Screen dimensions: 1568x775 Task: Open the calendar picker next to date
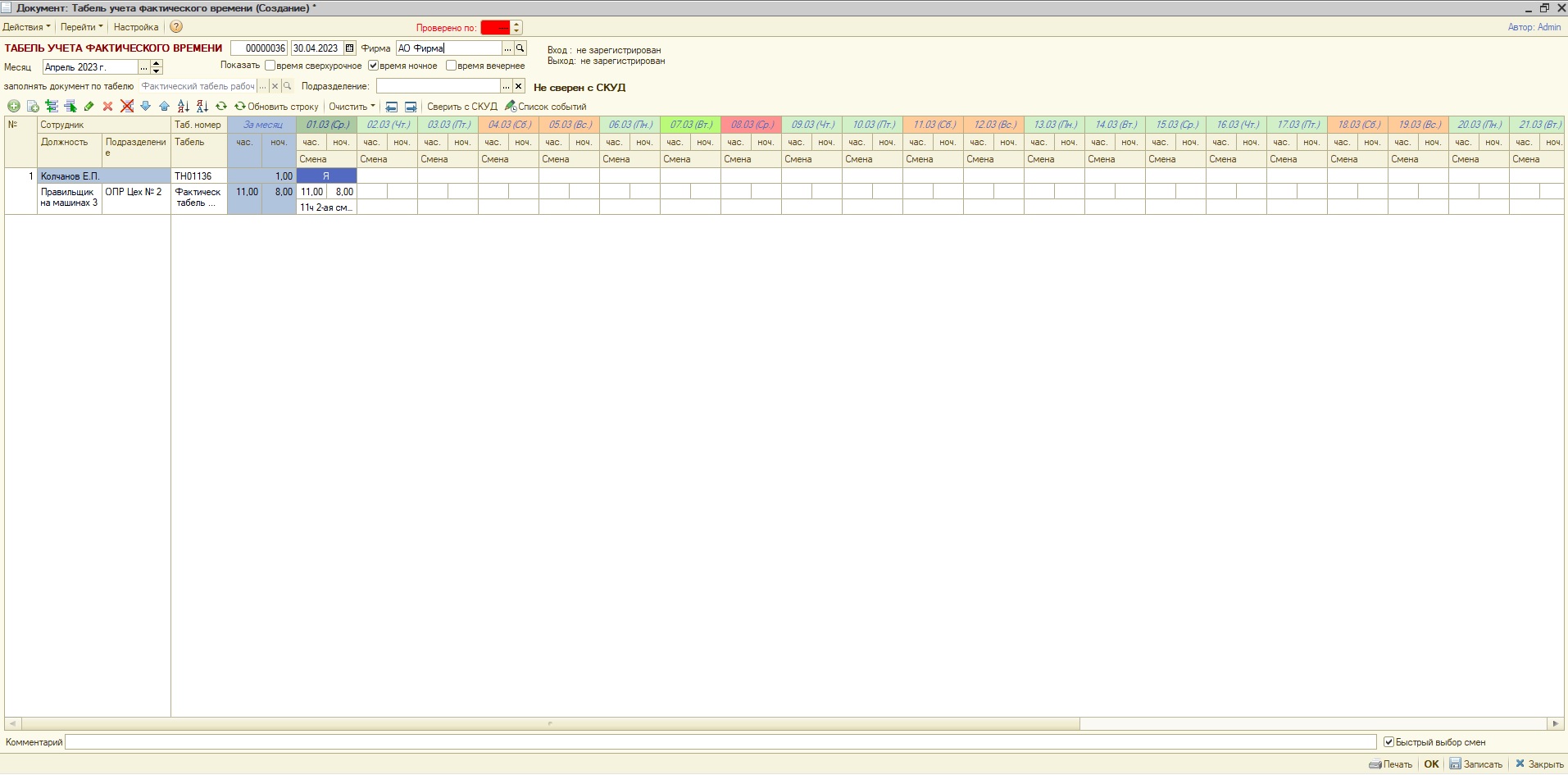point(350,48)
